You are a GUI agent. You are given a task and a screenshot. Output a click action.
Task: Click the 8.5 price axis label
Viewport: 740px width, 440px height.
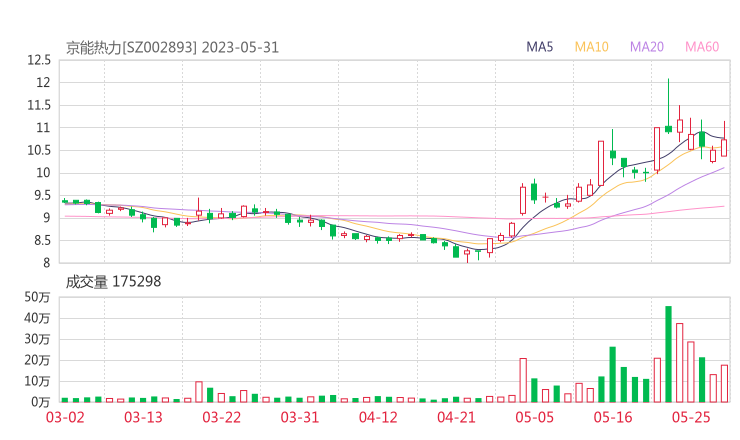[42, 241]
